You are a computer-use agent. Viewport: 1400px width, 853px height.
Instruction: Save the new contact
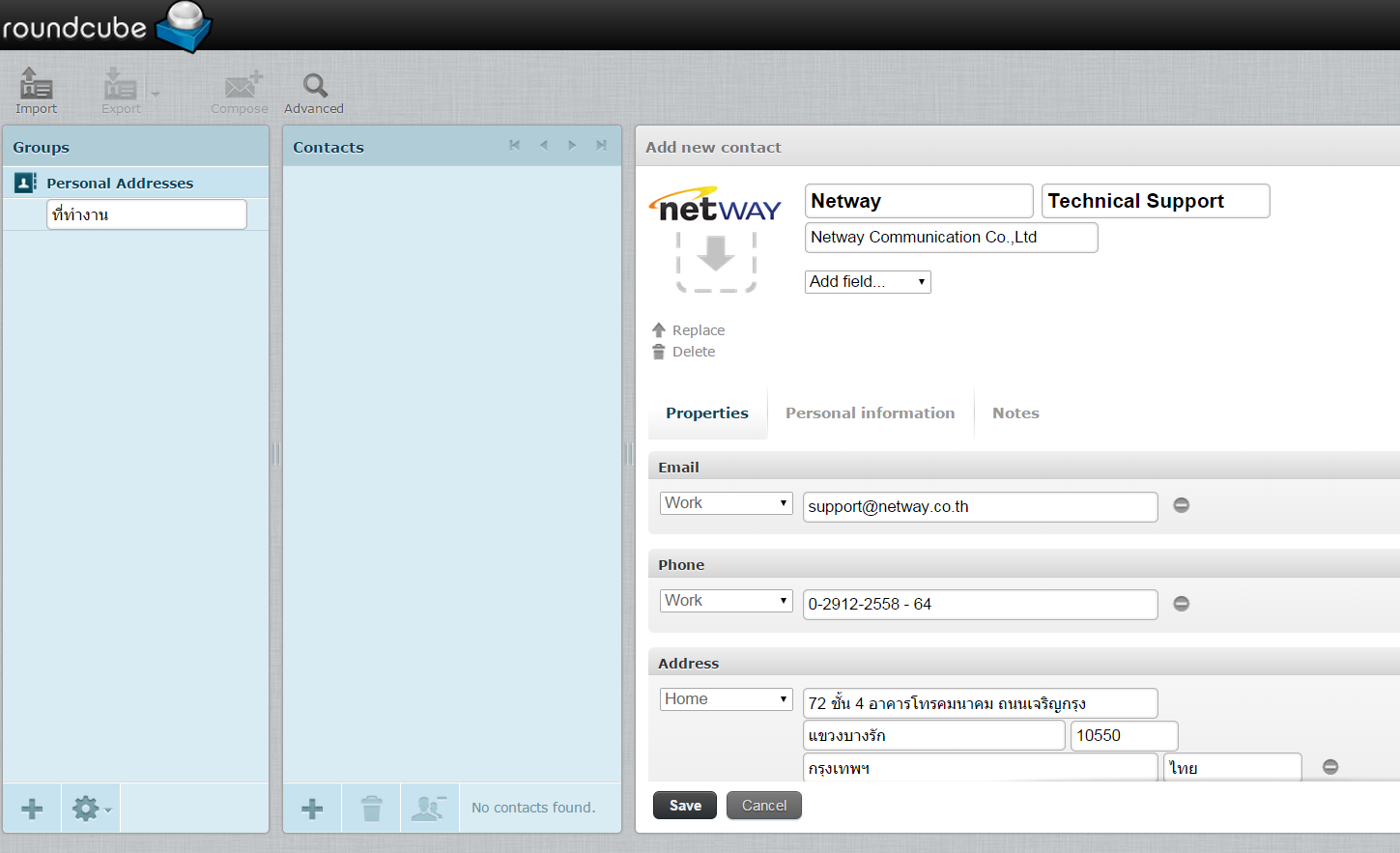(x=685, y=806)
